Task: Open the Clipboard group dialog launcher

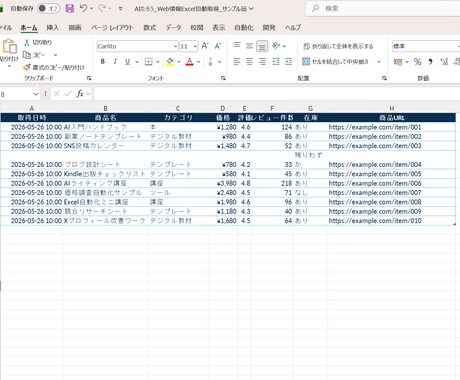Action: (89, 78)
